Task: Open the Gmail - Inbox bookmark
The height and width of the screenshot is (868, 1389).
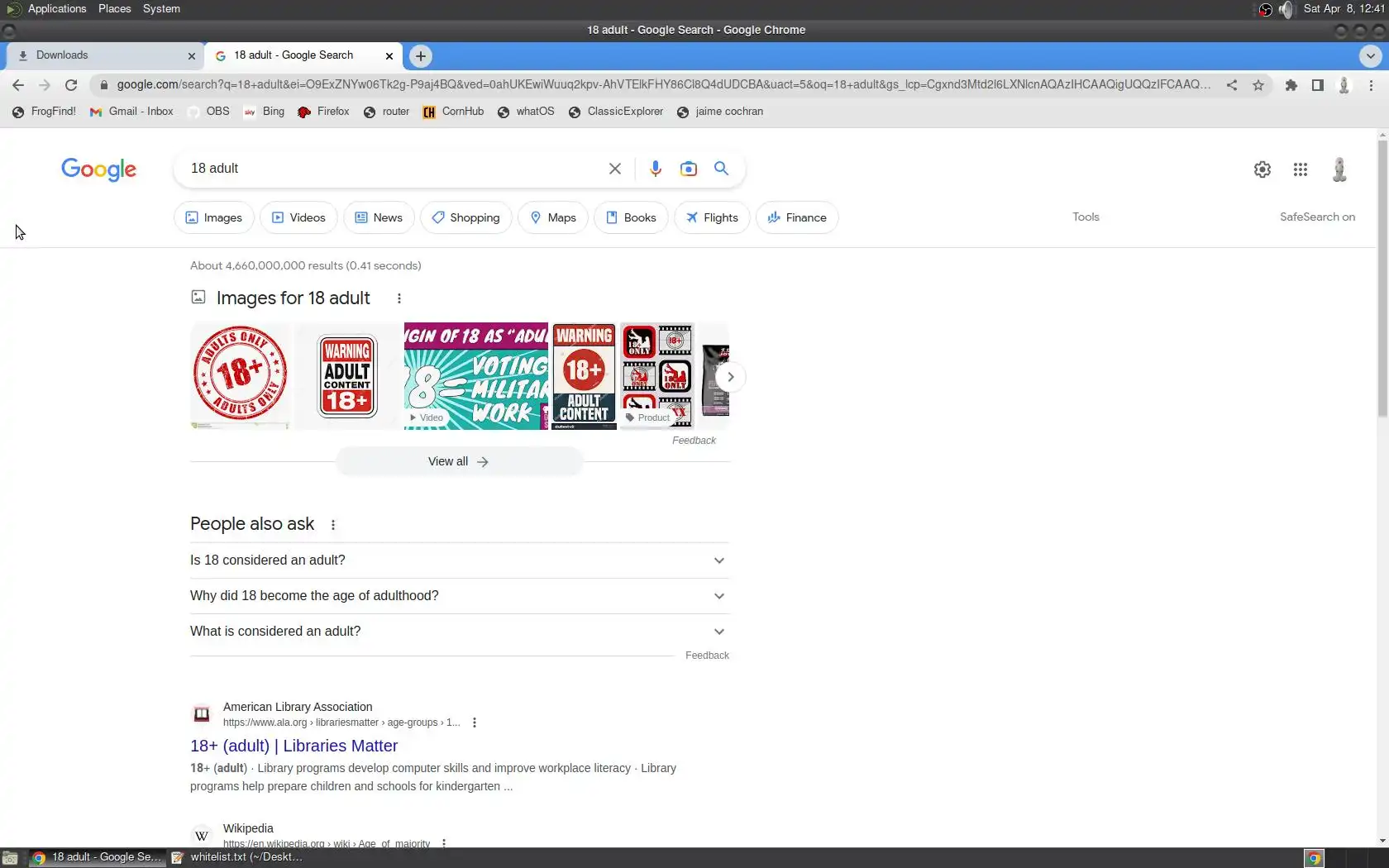Action: (x=132, y=112)
